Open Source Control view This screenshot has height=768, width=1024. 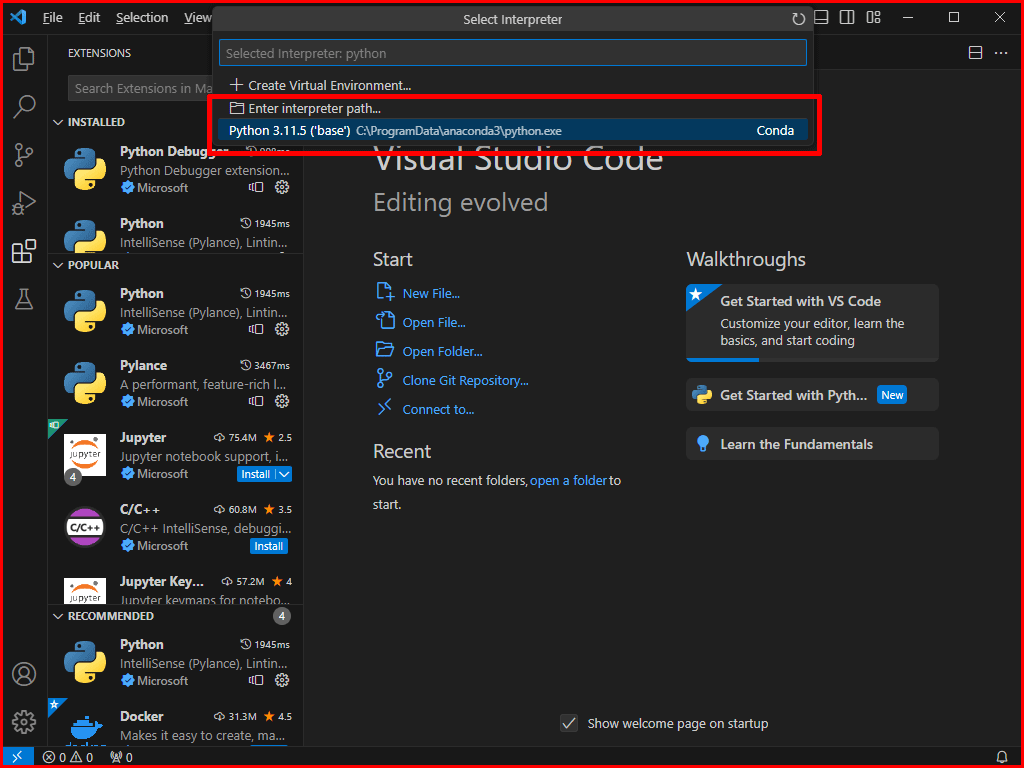24,155
